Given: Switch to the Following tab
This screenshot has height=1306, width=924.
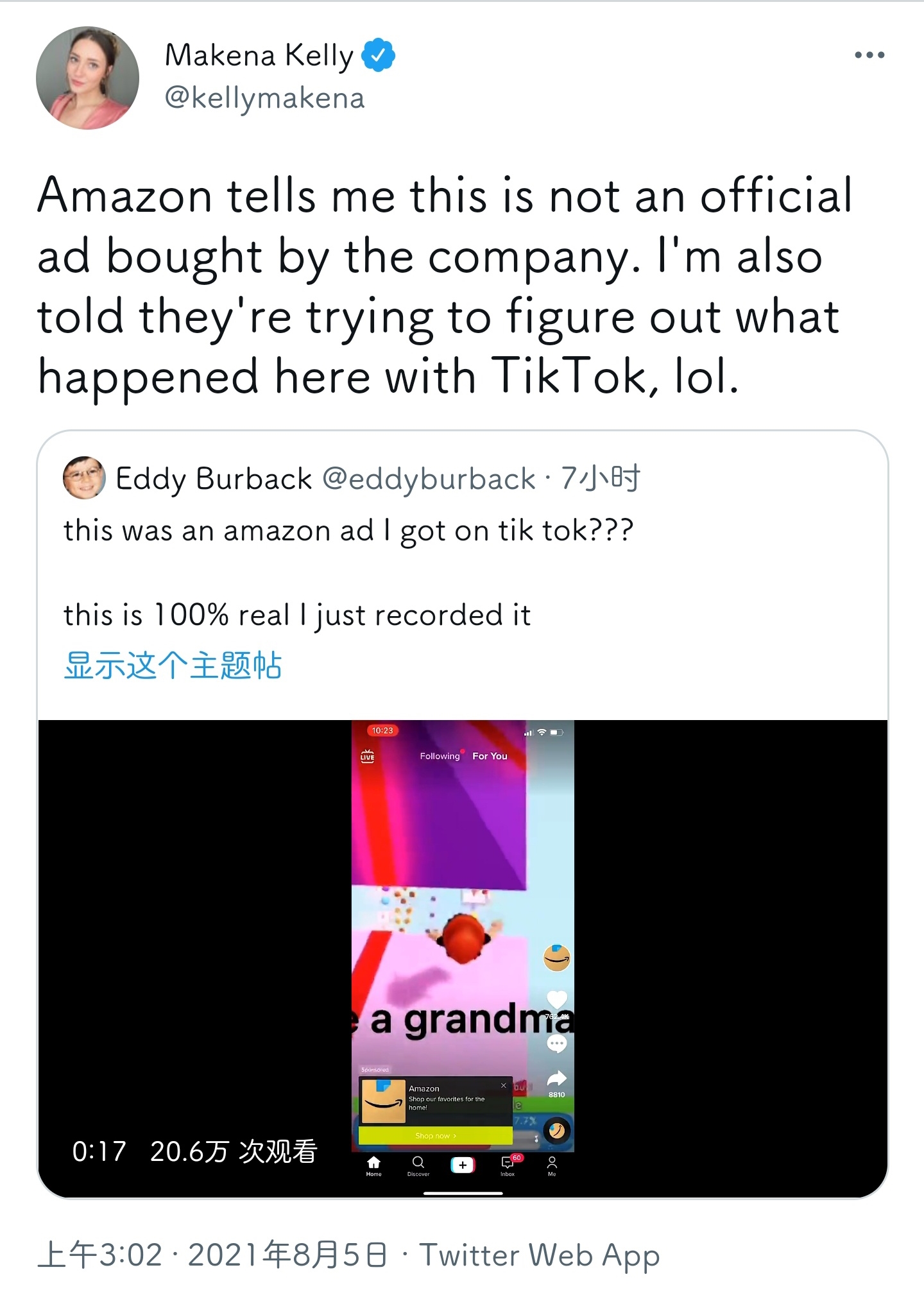Looking at the screenshot, I should pyautogui.click(x=440, y=756).
